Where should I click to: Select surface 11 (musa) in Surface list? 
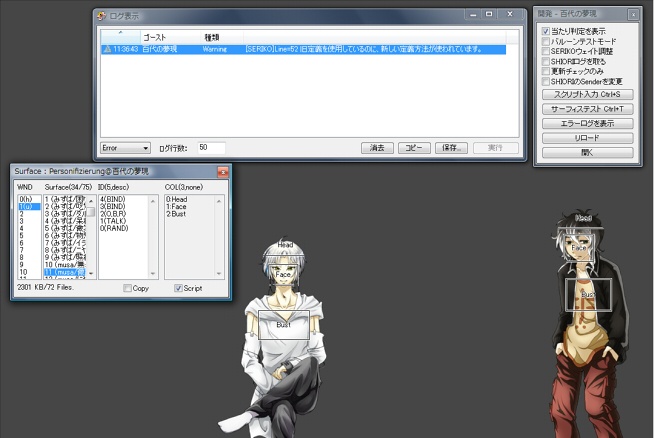[65, 272]
